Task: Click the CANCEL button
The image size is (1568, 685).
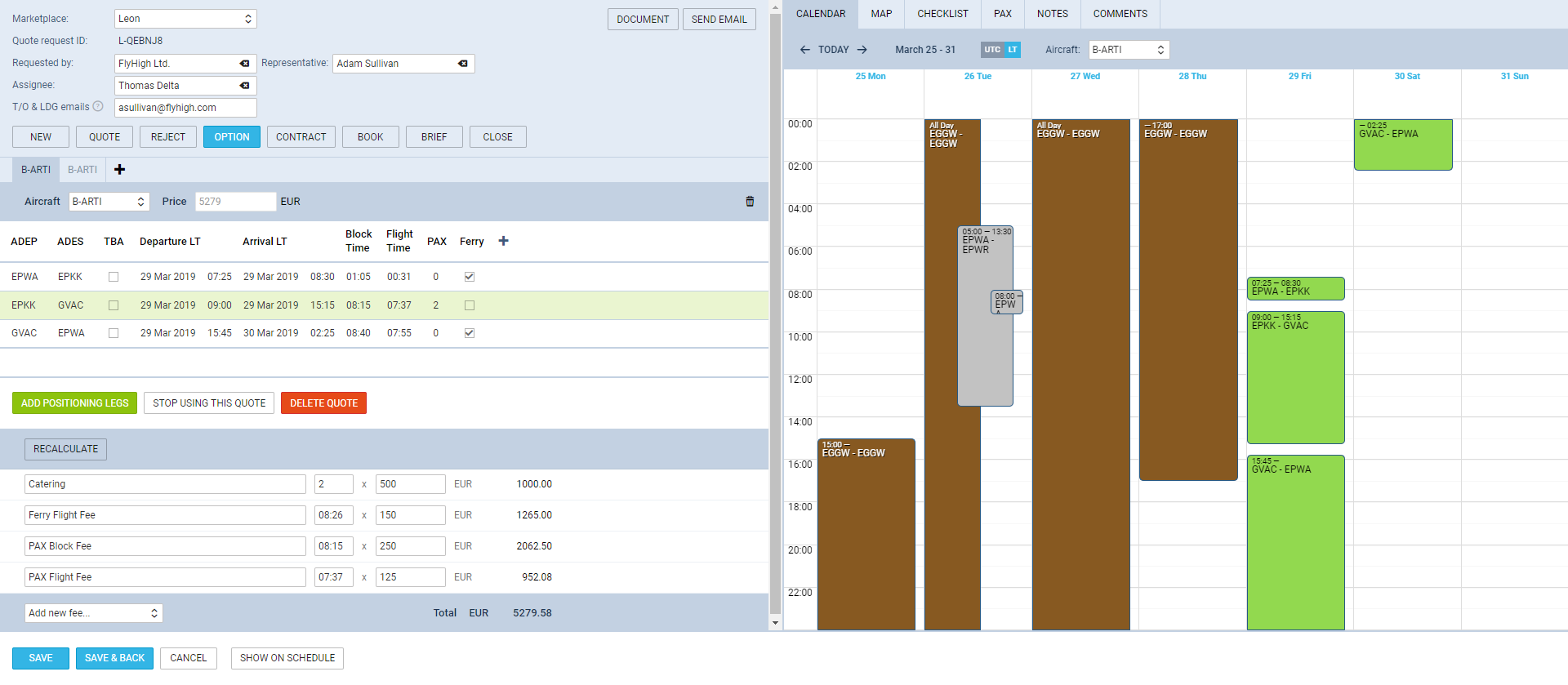Action: click(189, 658)
